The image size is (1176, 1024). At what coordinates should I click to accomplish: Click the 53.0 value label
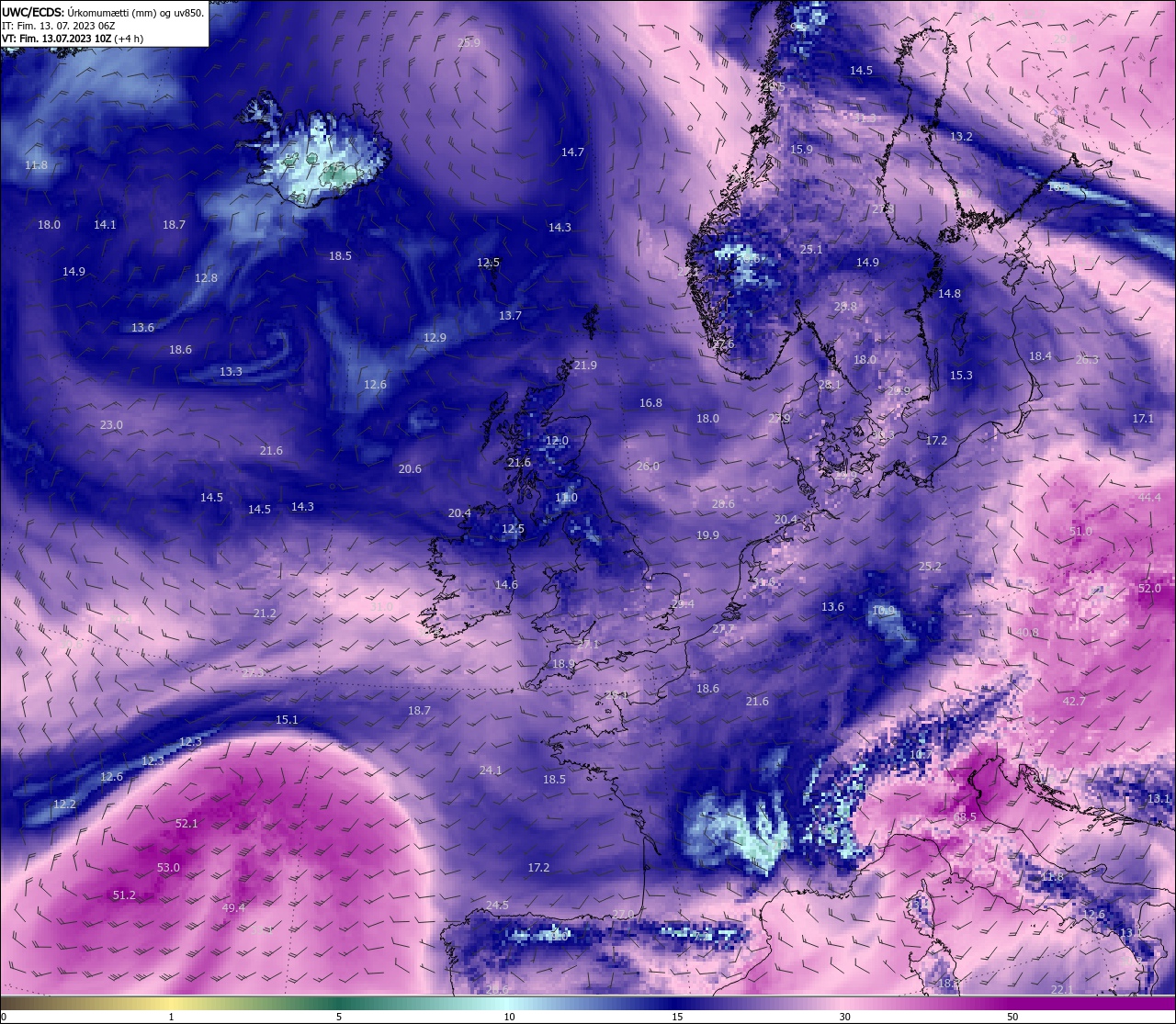point(168,867)
